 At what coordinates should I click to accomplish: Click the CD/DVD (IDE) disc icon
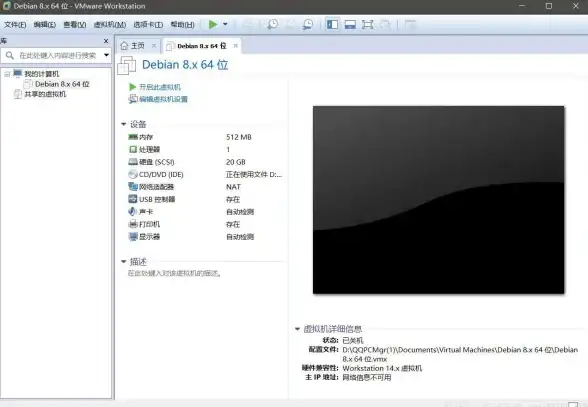tap(133, 174)
